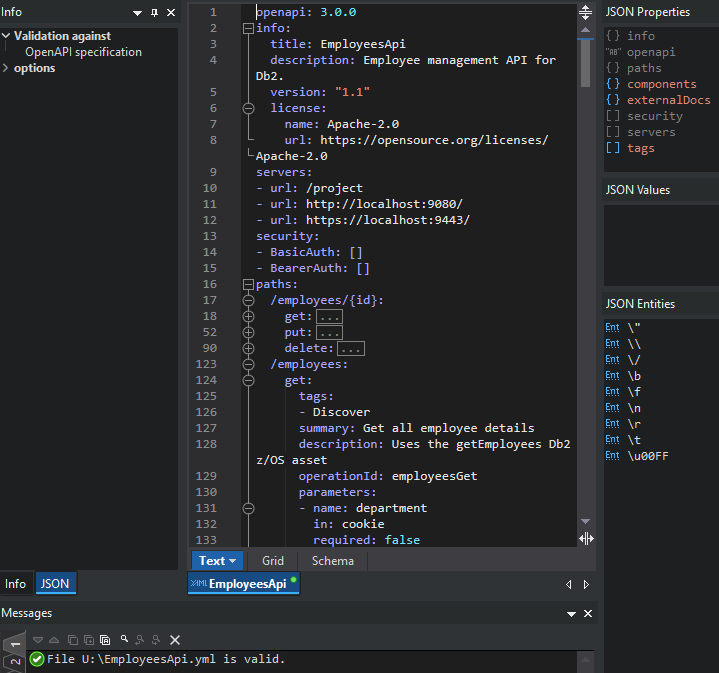This screenshot has width=719, height=673.
Task: Clear messages with the X icon
Action: (175, 639)
